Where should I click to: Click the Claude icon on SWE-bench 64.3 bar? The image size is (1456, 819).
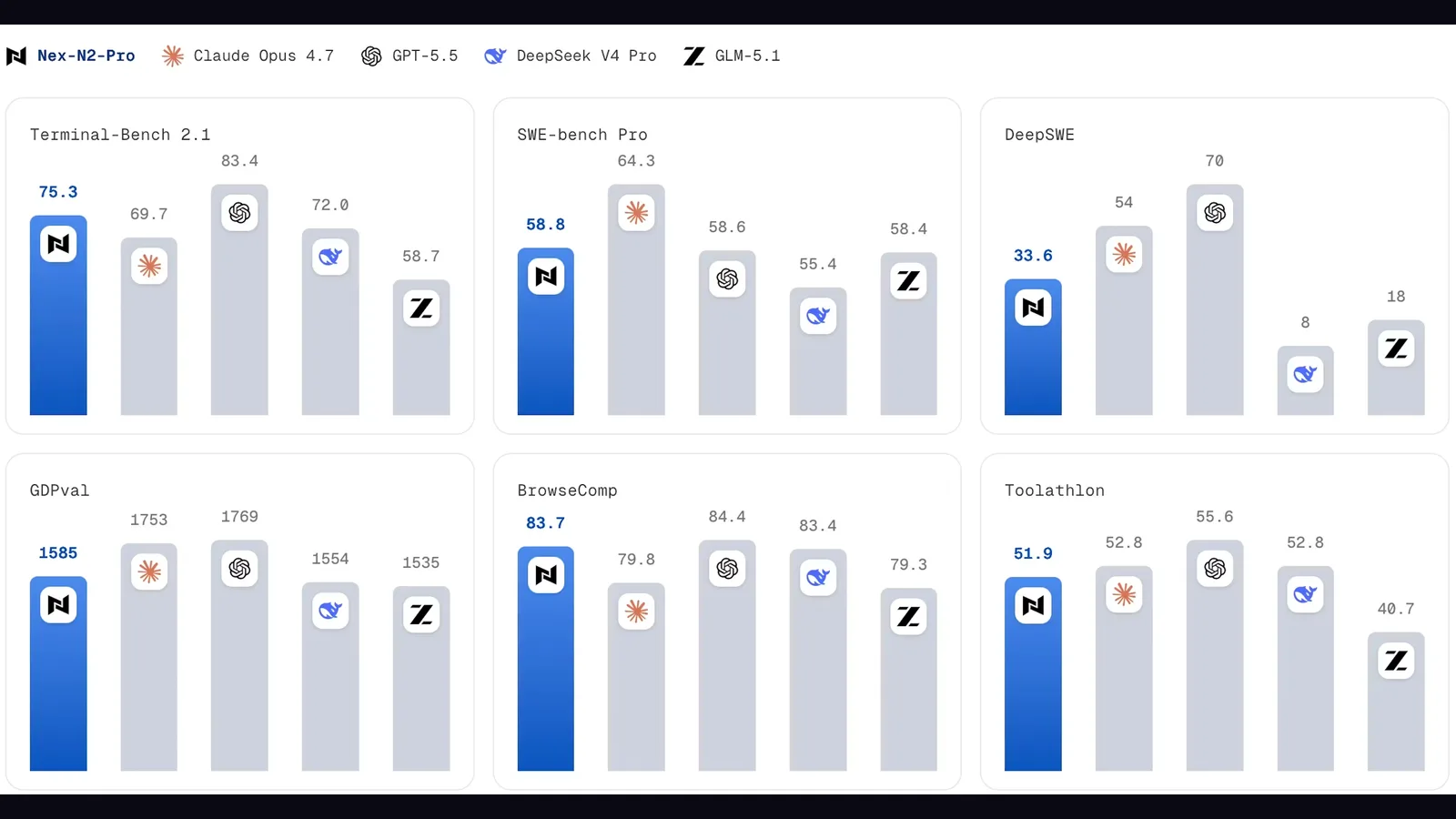[636, 213]
